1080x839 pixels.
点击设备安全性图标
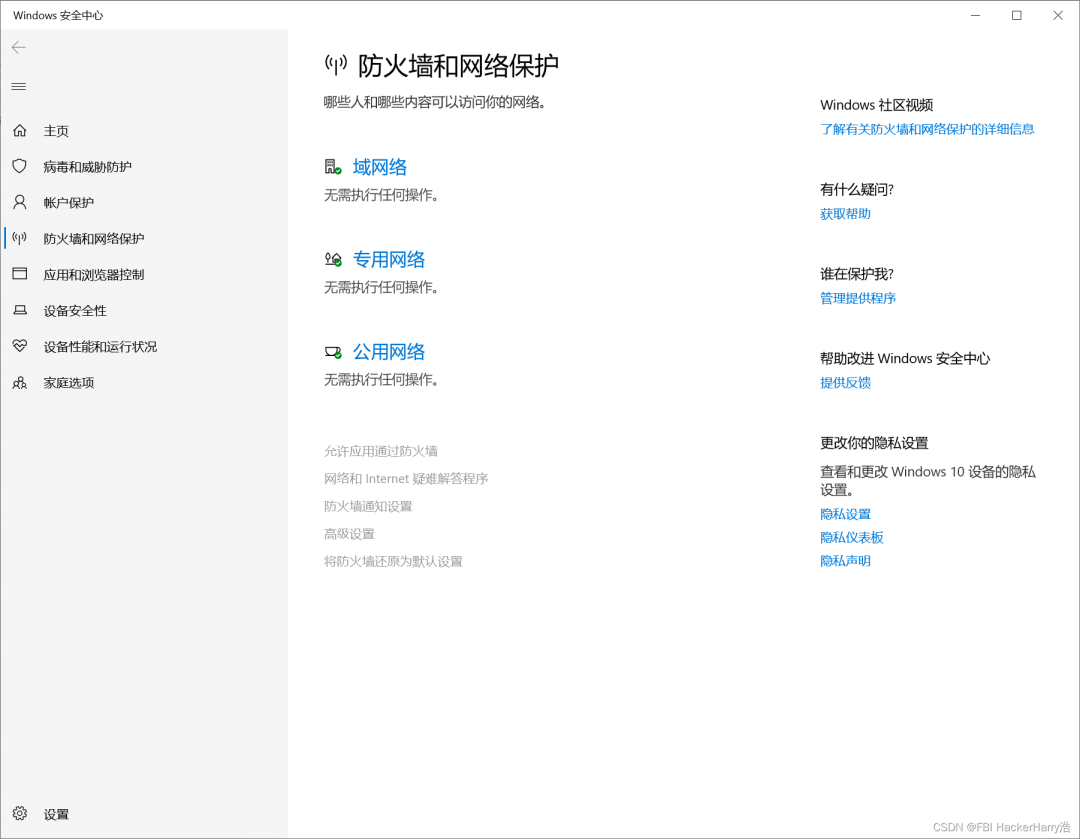click(20, 310)
